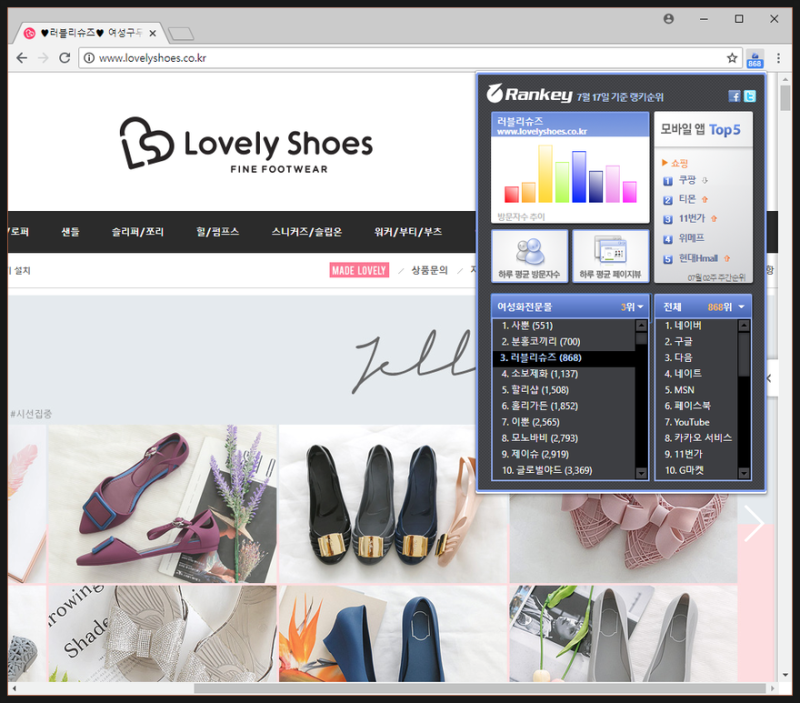Open the Chrome three-dot menu
The image size is (800, 703).
tap(778, 58)
